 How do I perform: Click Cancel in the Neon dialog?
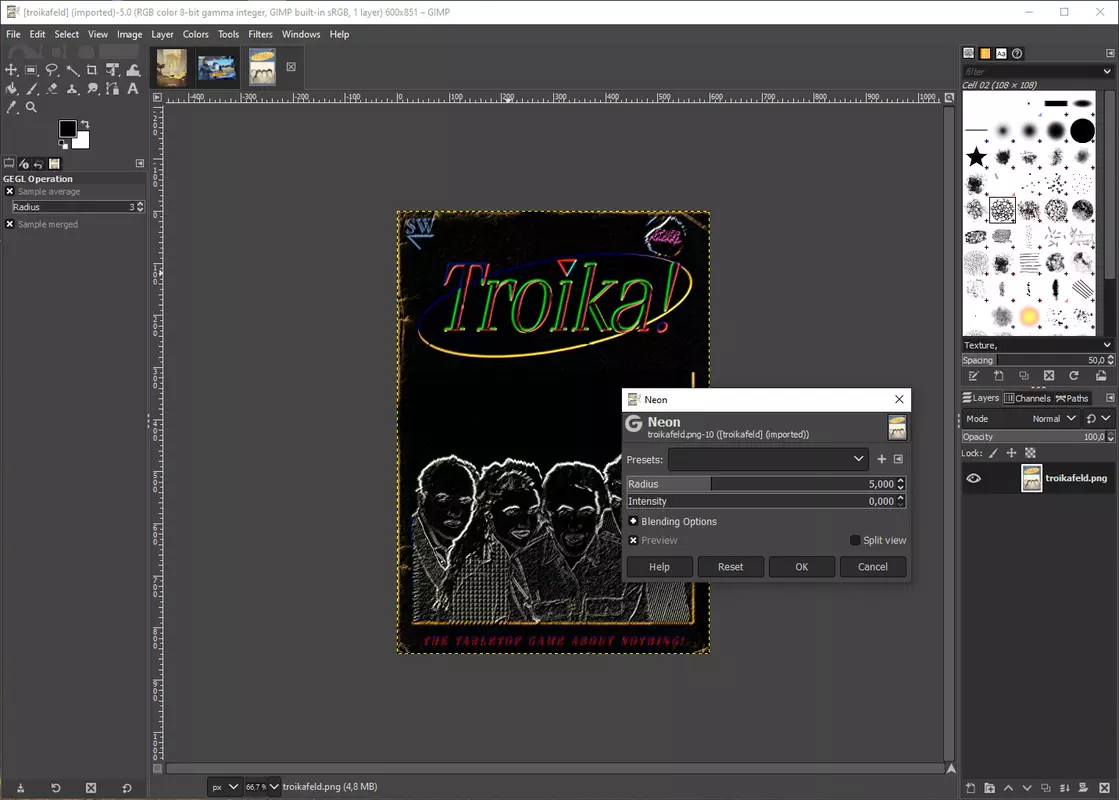pos(873,567)
